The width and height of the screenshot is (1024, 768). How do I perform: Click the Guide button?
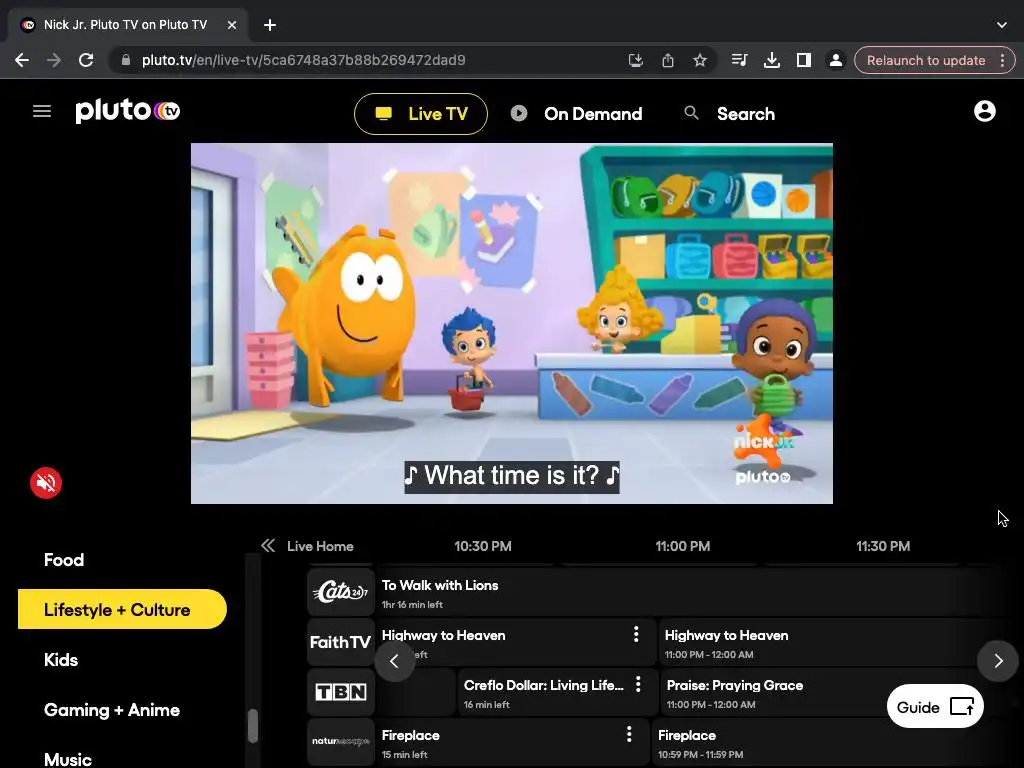(935, 706)
